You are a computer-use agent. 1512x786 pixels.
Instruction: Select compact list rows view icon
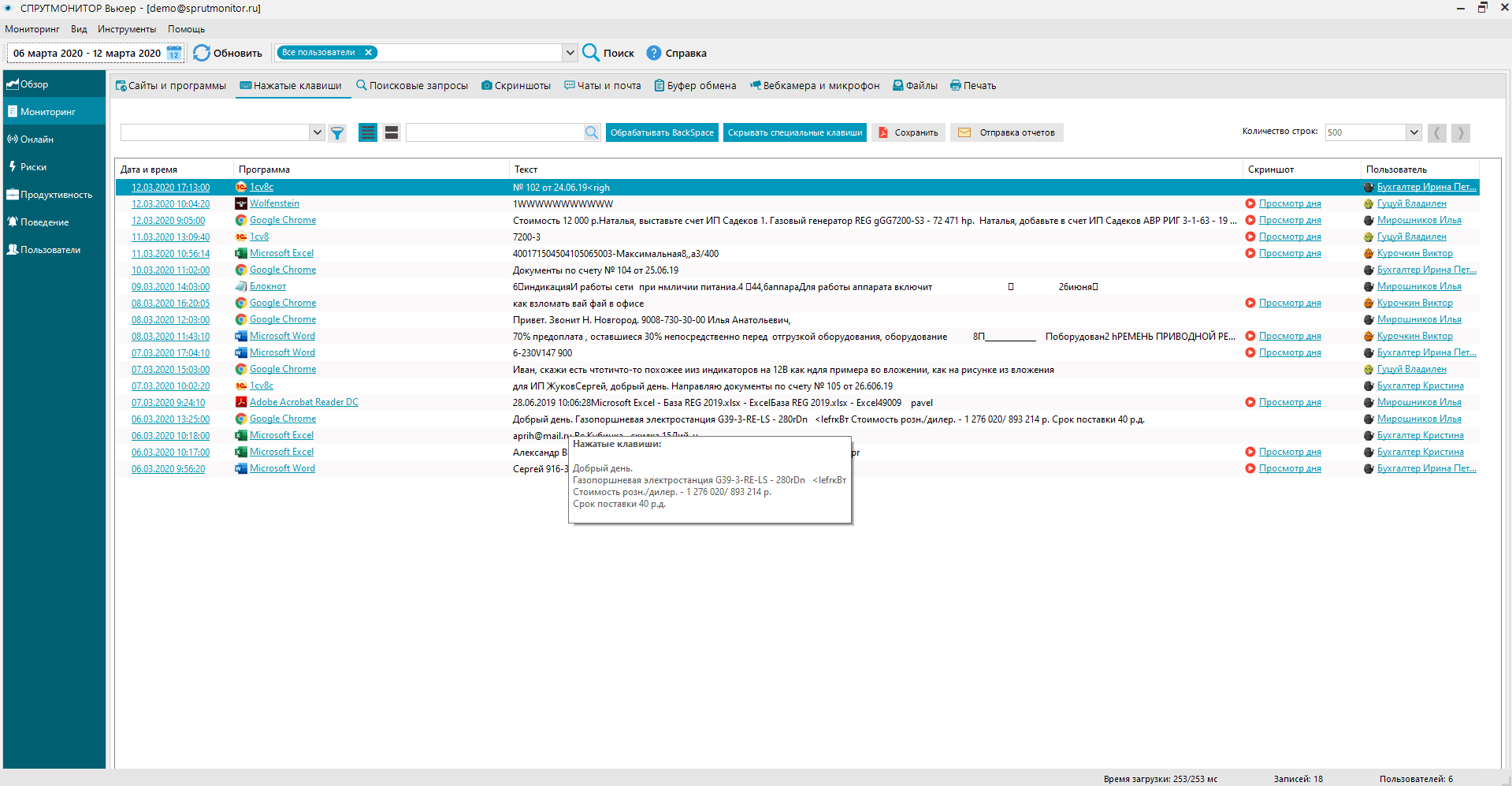tap(368, 132)
